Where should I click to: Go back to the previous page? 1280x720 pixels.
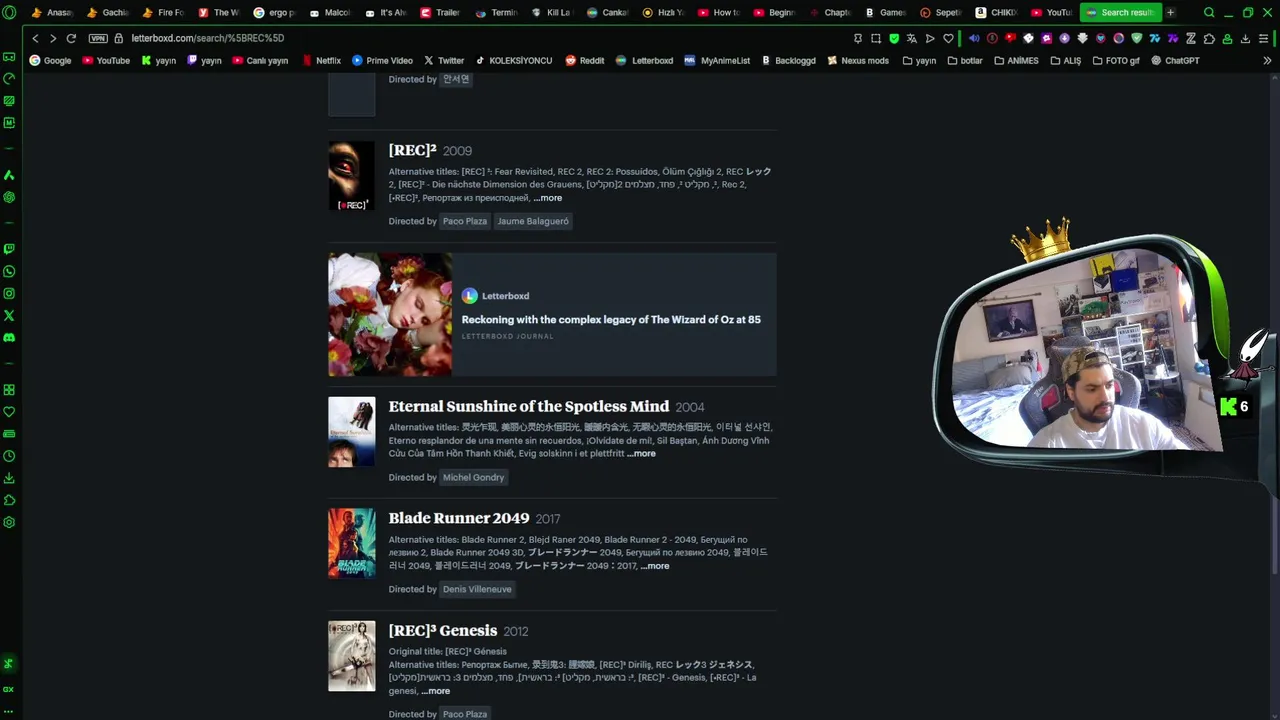point(35,38)
